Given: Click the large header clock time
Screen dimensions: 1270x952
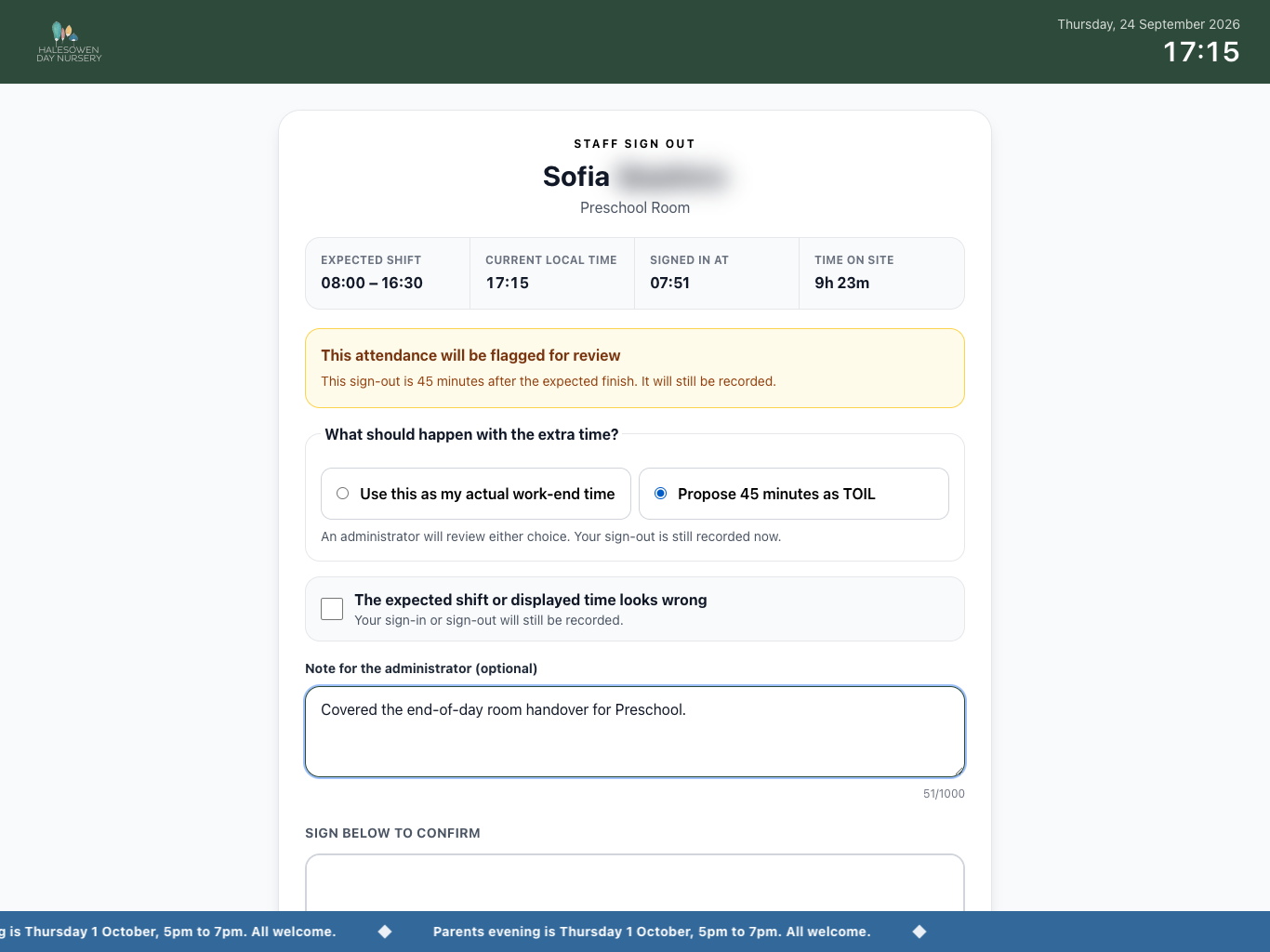Looking at the screenshot, I should pos(1201,52).
